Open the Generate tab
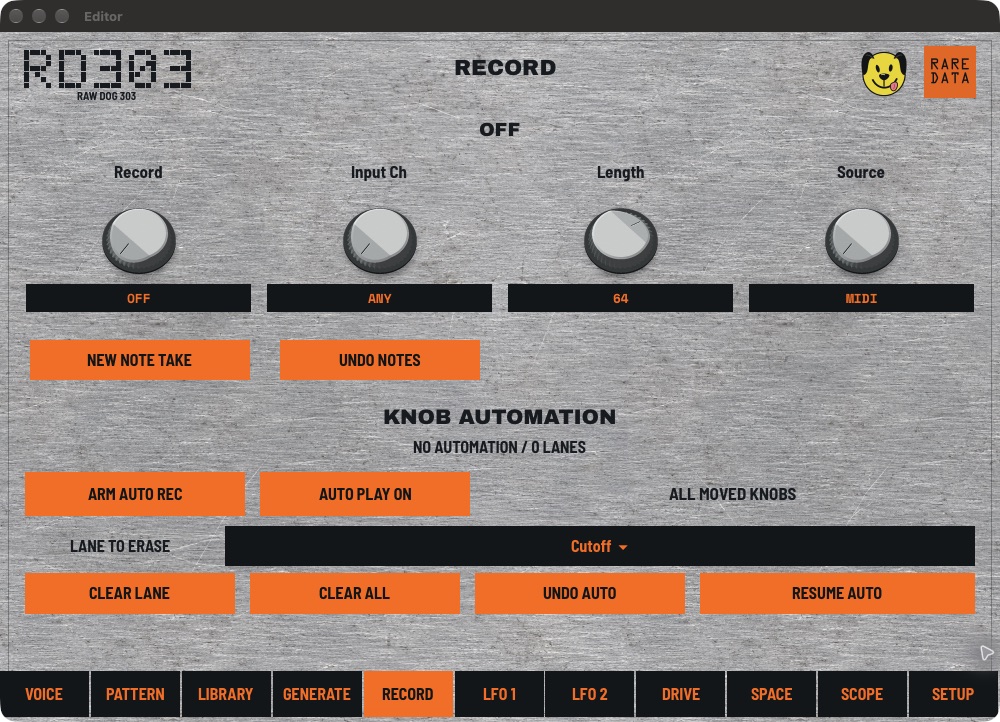Screen dimensions: 1000x722 pyautogui.click(x=317, y=694)
